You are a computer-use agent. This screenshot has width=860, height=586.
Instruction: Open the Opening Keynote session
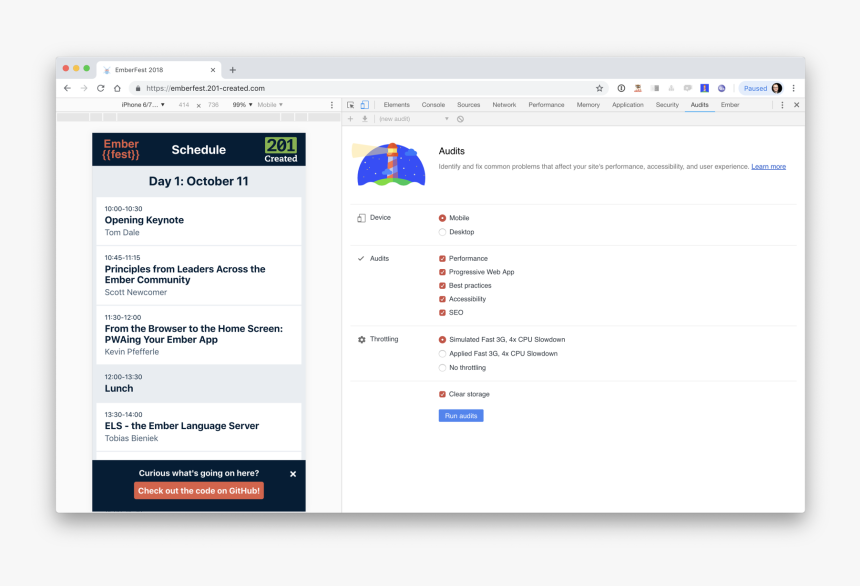coord(199,221)
